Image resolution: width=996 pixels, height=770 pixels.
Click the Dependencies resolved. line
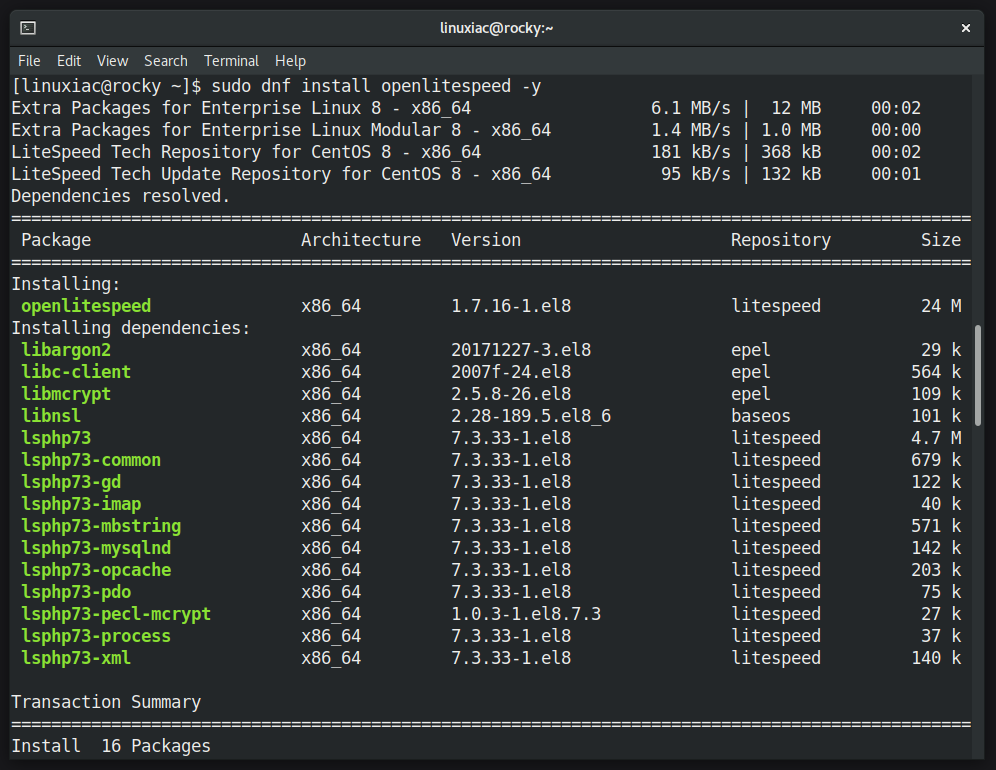click(121, 196)
